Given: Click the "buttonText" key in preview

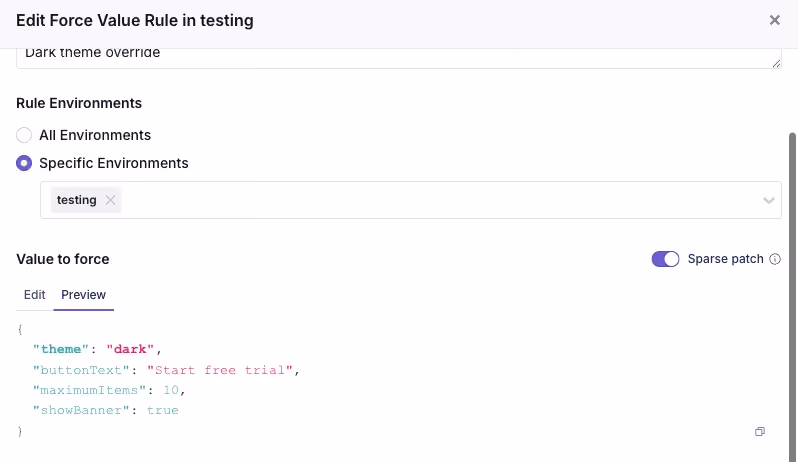Looking at the screenshot, I should (x=81, y=370).
